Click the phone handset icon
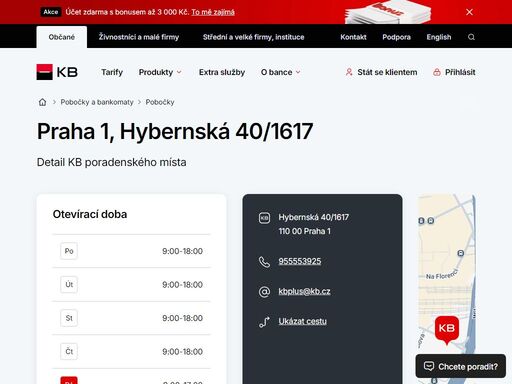Image resolution: width=512 pixels, height=384 pixels. pos(264,262)
